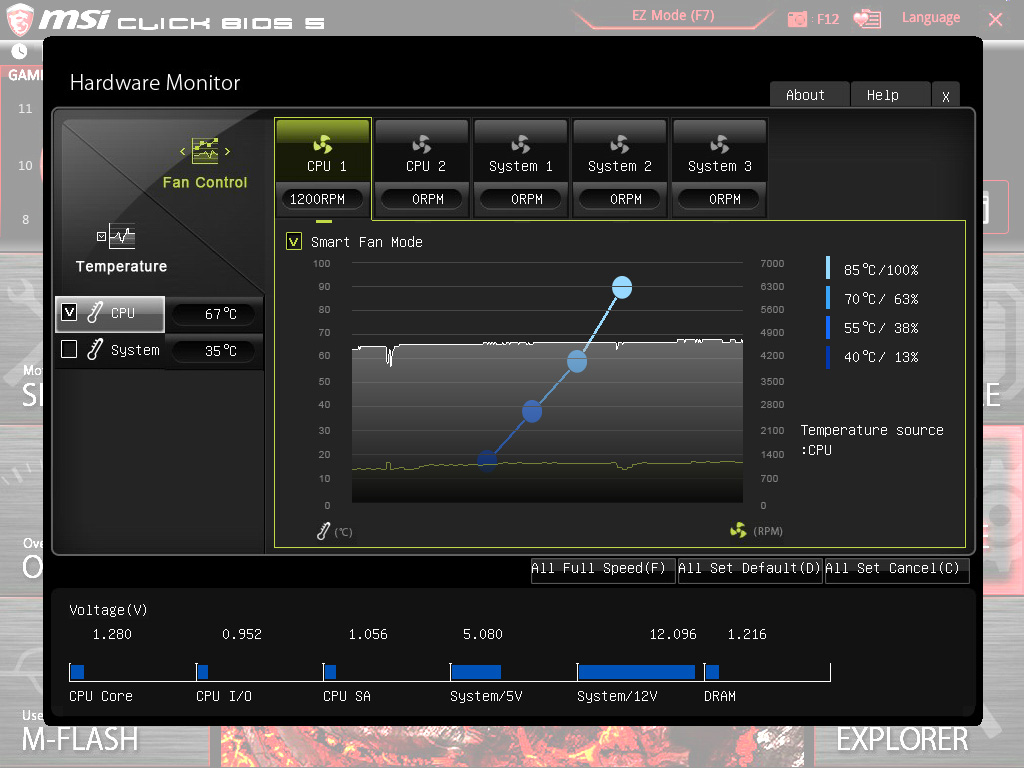Click the fan RPM axis icon
The width and height of the screenshot is (1024, 768).
[x=738, y=530]
